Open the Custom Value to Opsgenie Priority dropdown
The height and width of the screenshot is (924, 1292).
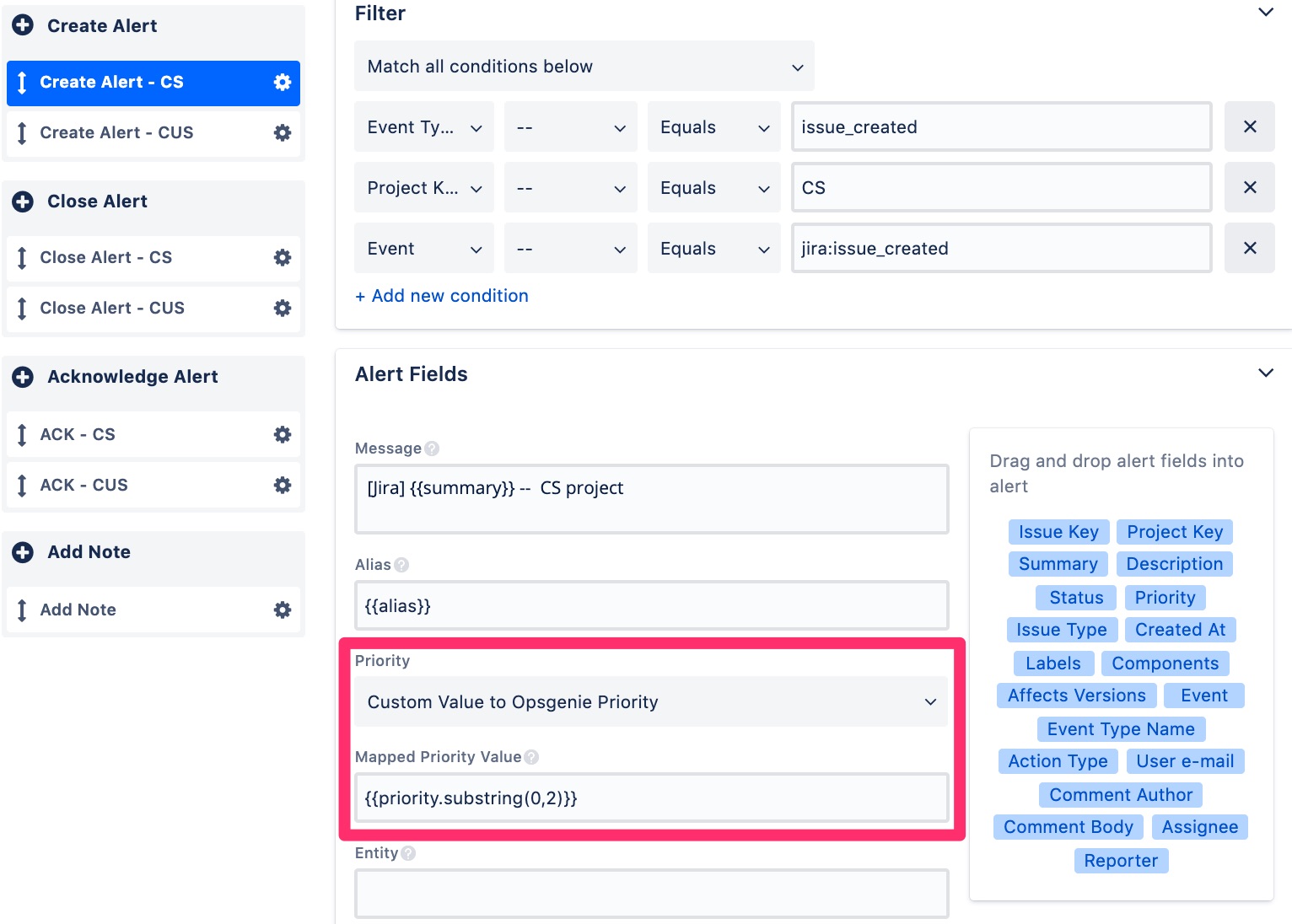[x=651, y=701]
